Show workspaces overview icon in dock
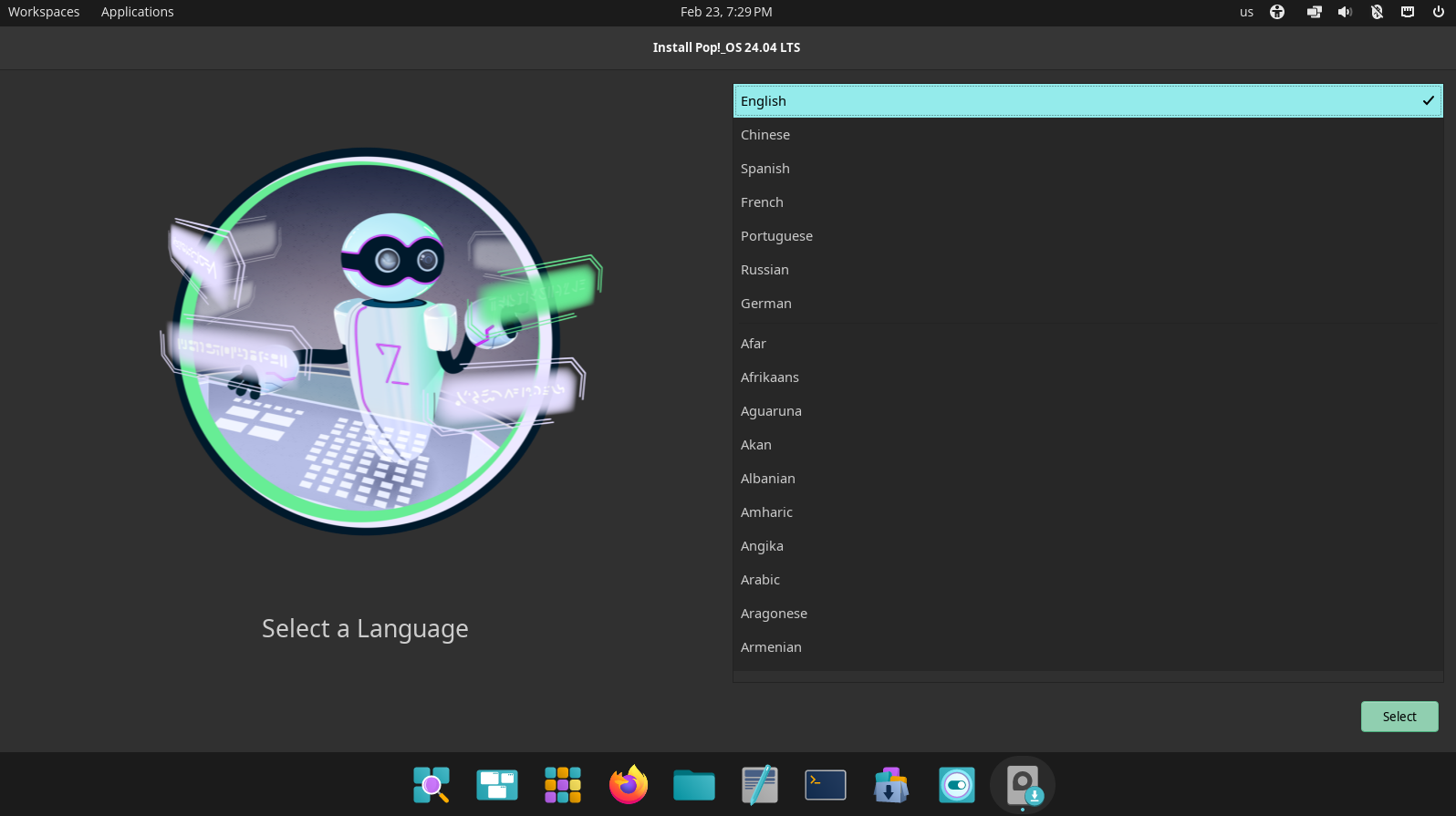Image resolution: width=1456 pixels, height=816 pixels. tap(497, 785)
